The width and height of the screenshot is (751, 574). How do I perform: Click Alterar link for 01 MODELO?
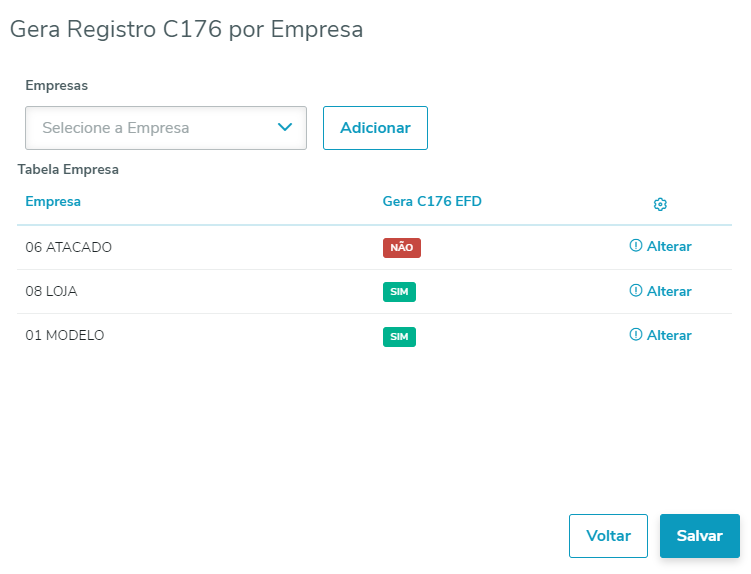[669, 335]
